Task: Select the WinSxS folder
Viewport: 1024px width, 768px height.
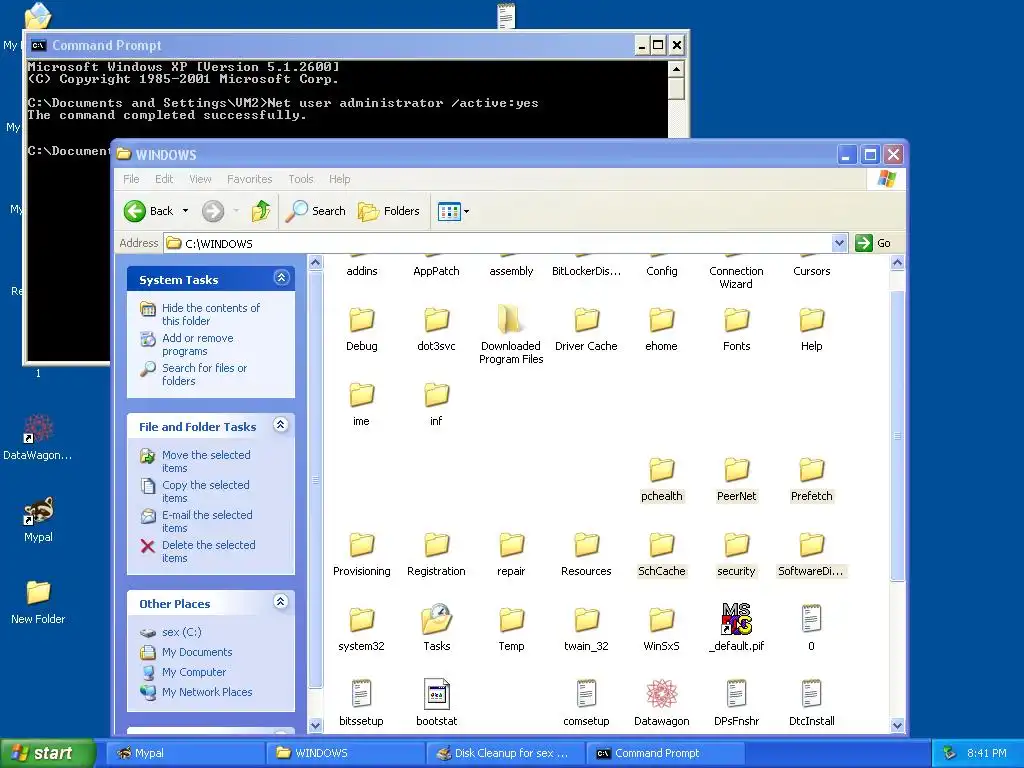Action: click(x=662, y=629)
